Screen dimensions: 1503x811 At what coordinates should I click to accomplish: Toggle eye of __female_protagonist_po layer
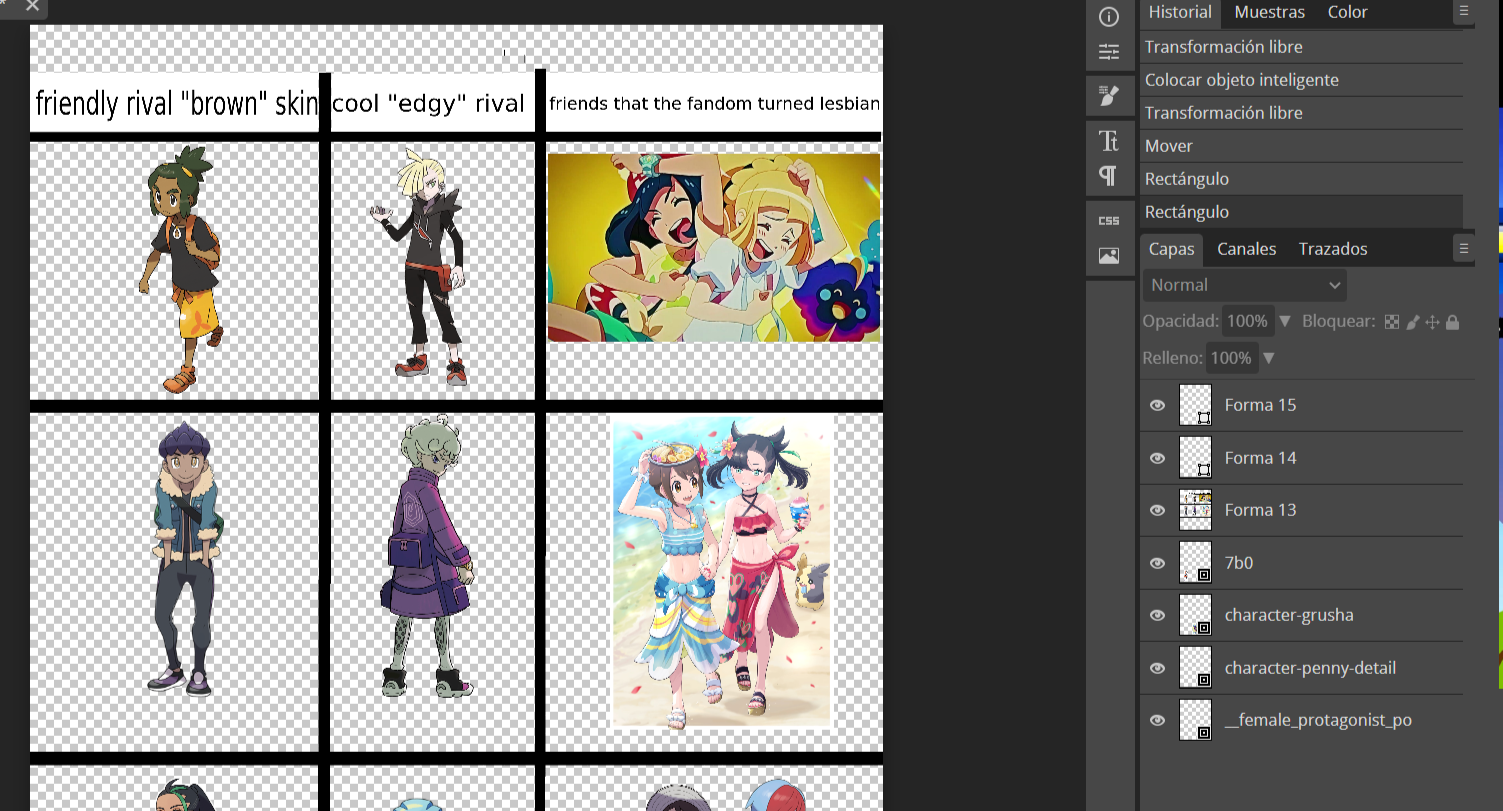tap(1157, 720)
